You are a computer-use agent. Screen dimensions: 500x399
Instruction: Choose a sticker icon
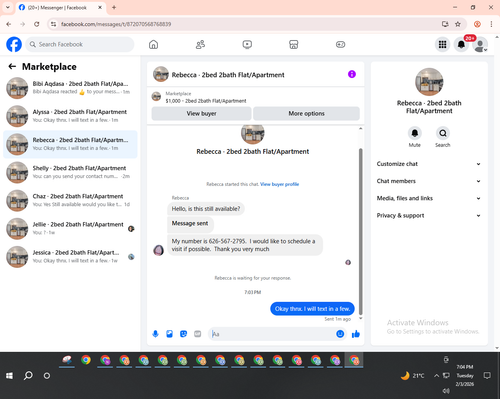pos(183,334)
